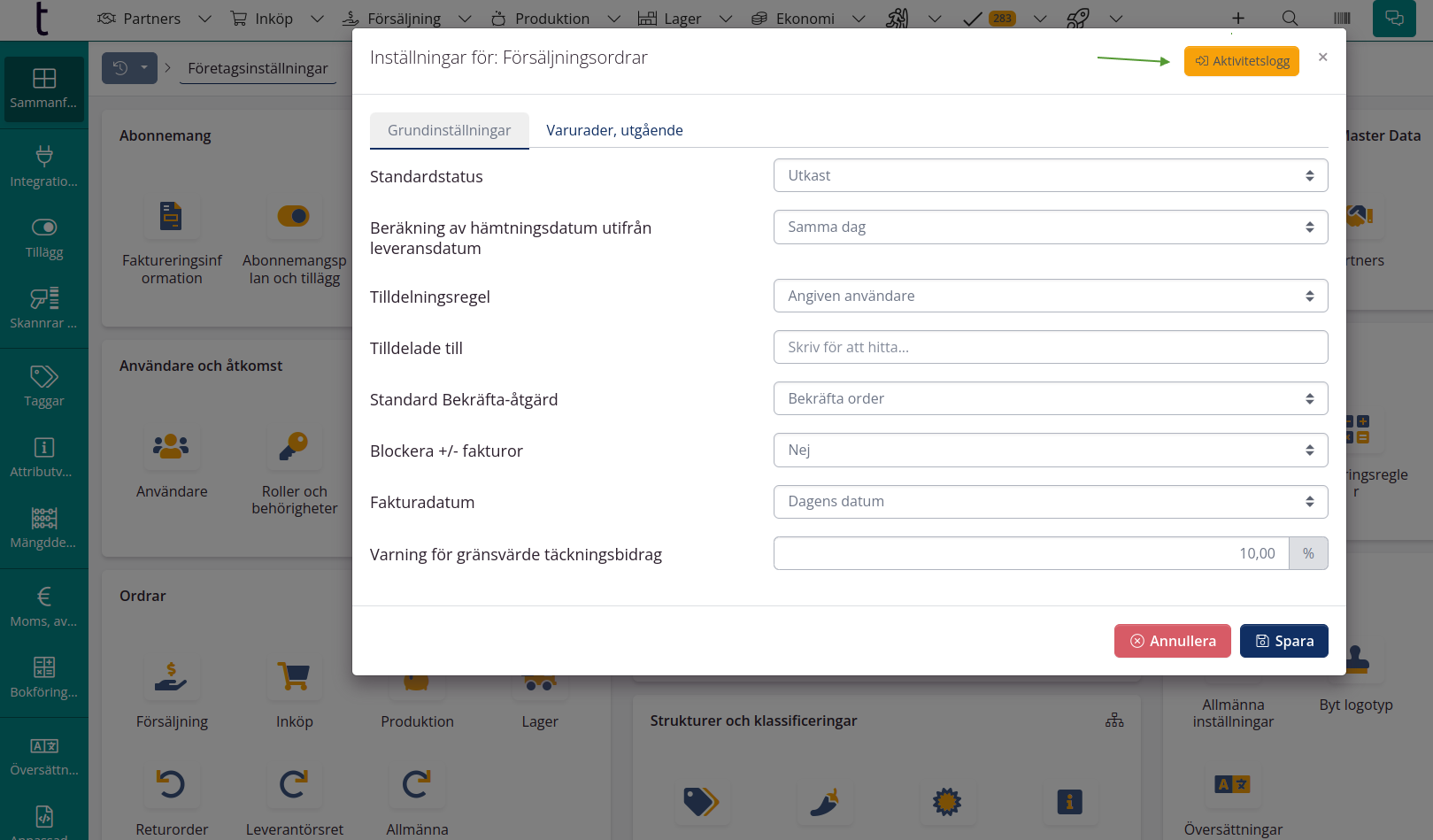Switch to Varurader, utgående tab
Screen dimensions: 1433x840
coord(614,130)
